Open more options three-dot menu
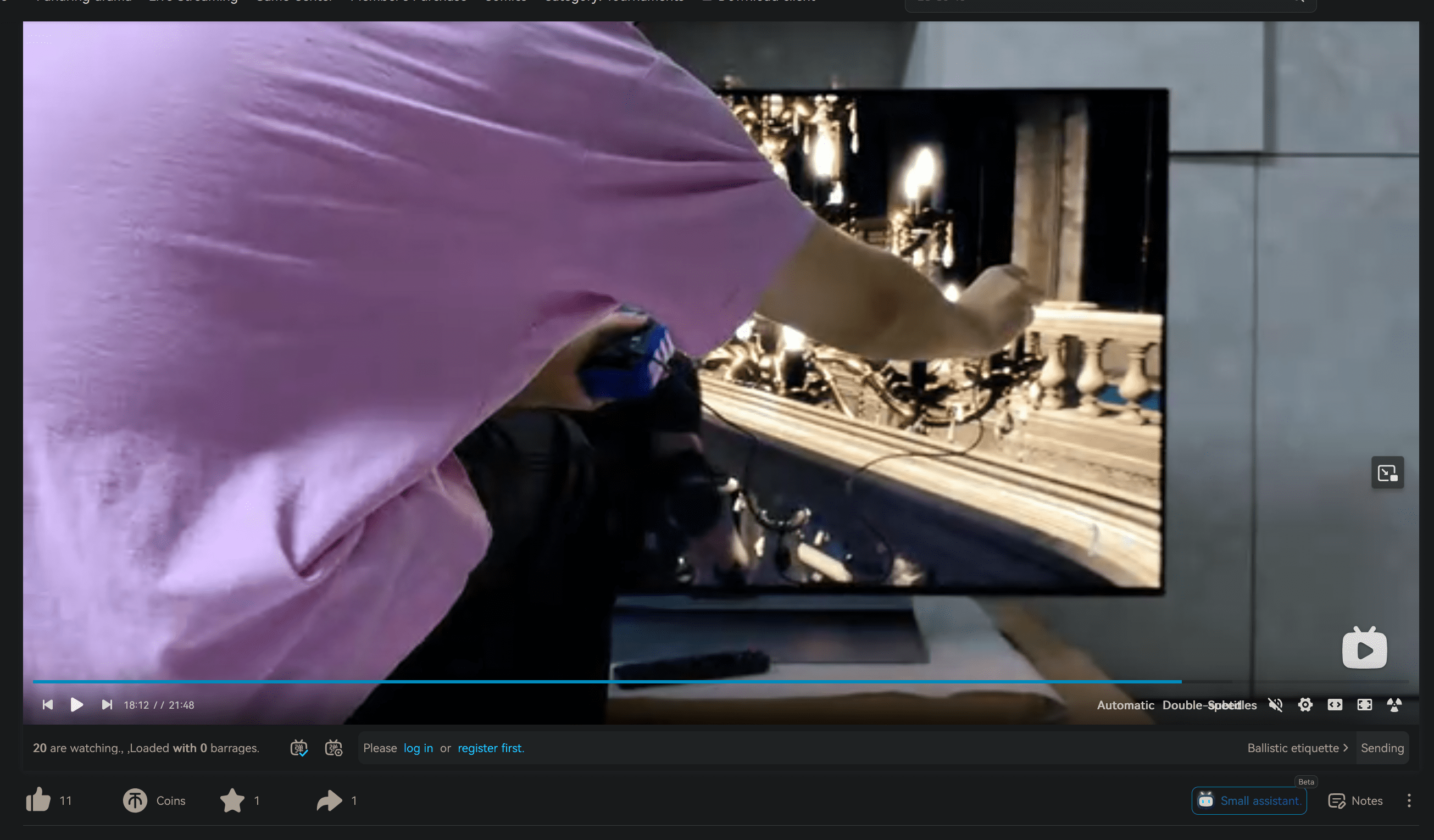Screen dimensions: 1434x840 [1408, 800]
